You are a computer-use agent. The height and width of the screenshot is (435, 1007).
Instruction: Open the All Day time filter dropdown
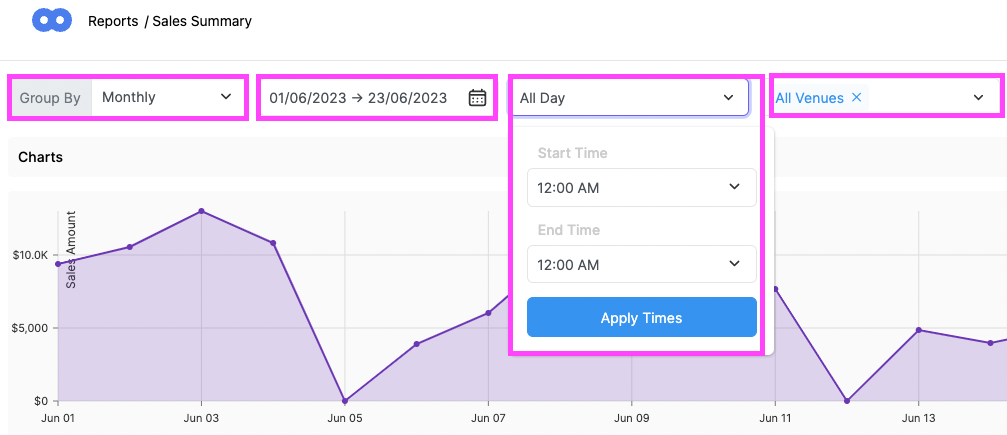[631, 98]
